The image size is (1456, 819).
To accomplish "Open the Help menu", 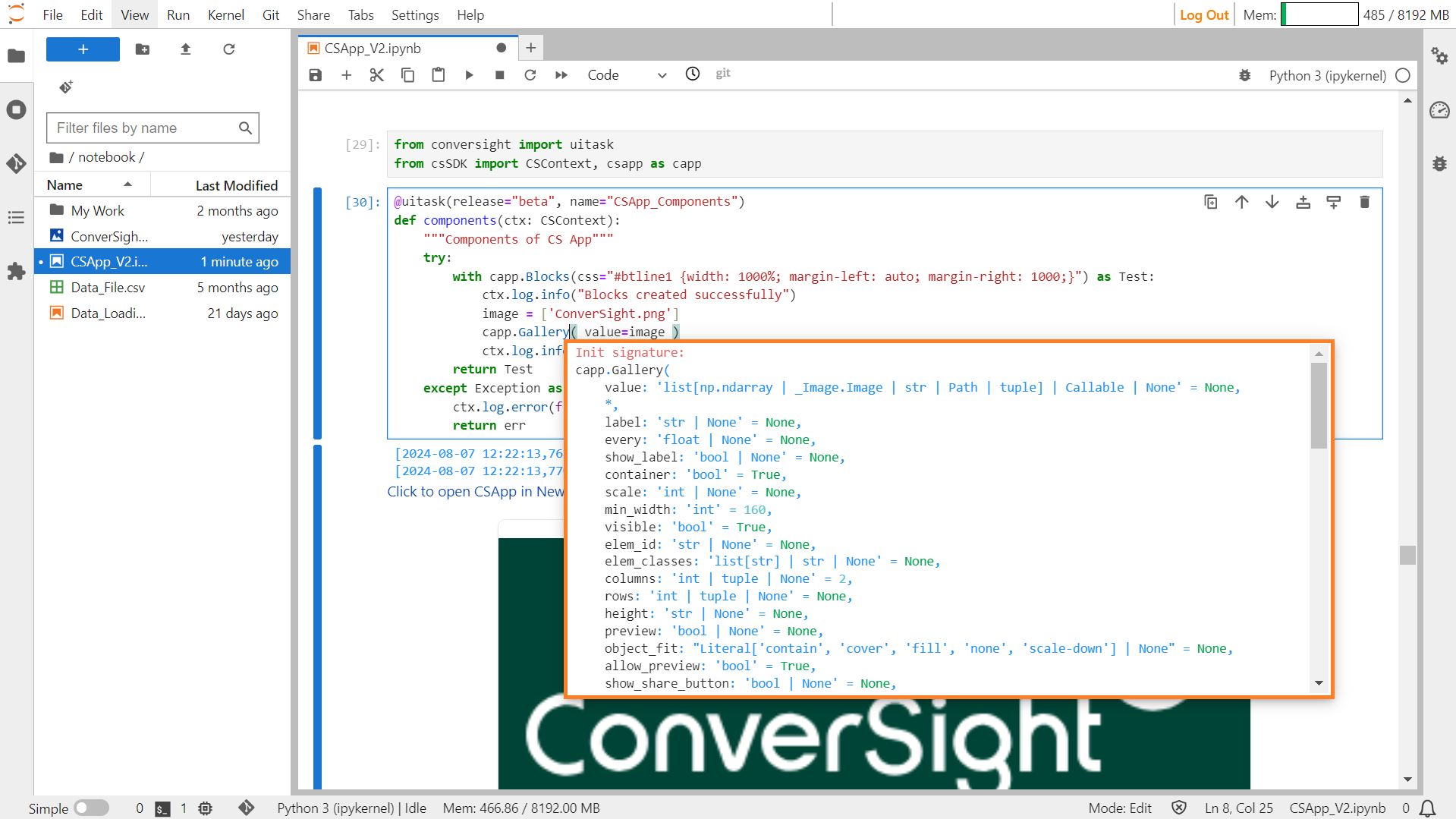I will click(470, 14).
